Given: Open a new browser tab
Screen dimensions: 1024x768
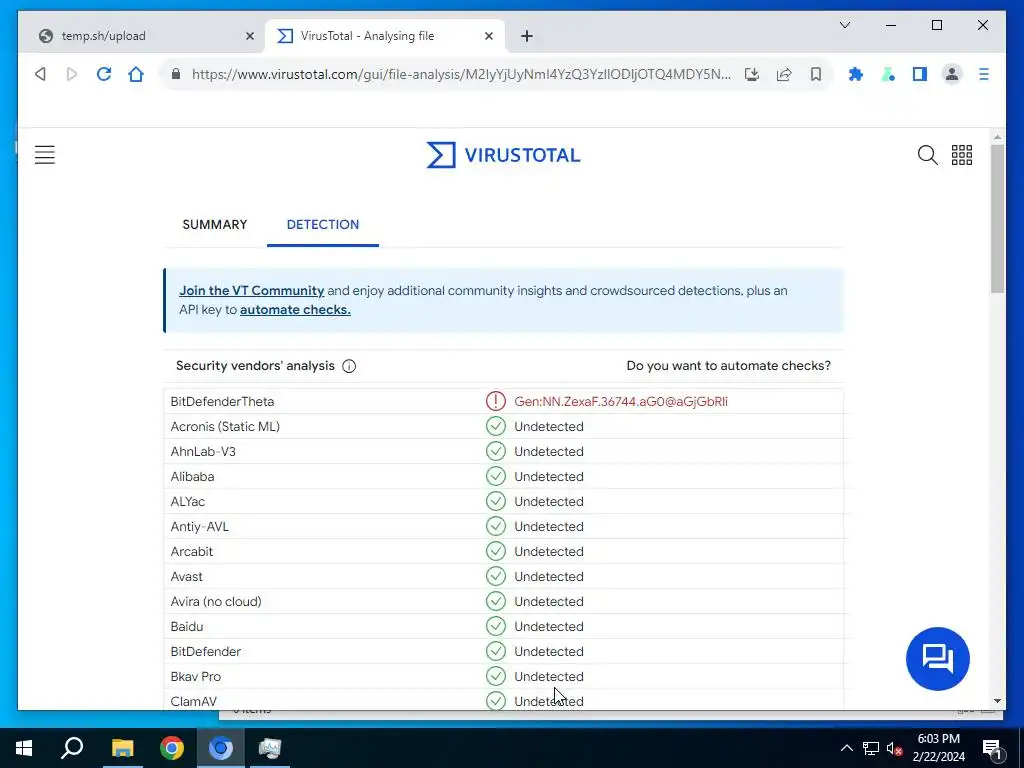Looking at the screenshot, I should tap(527, 36).
